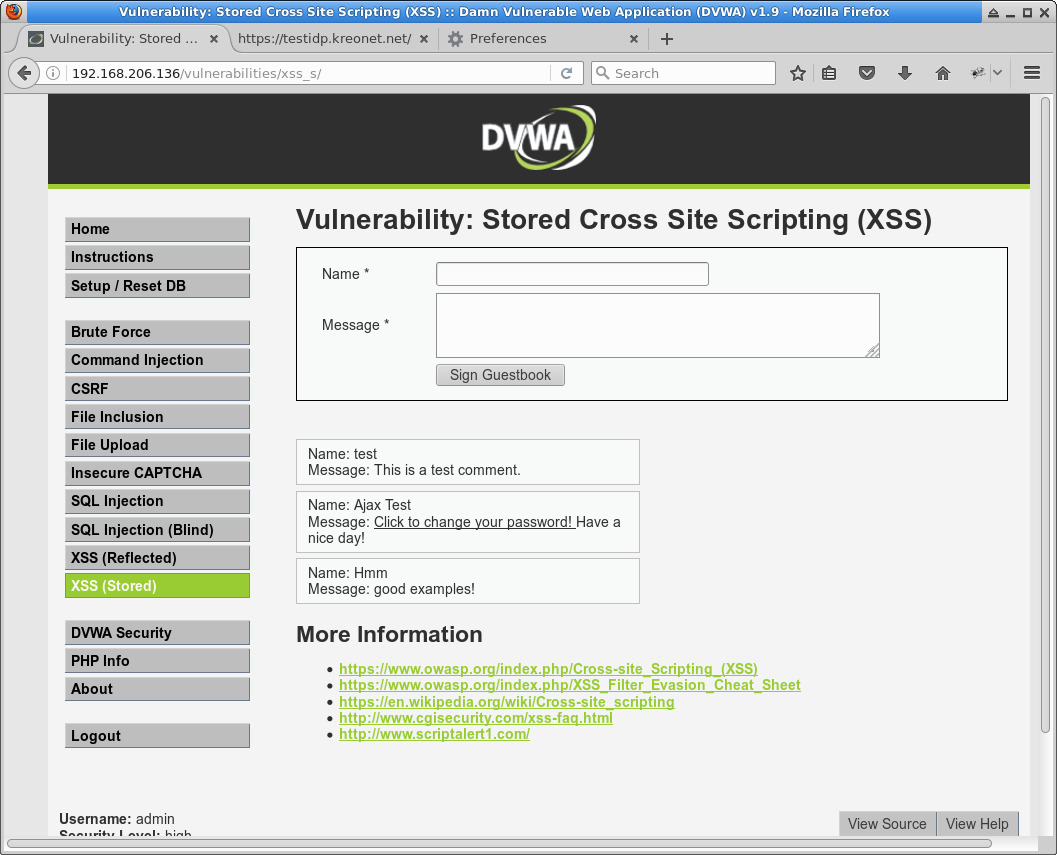This screenshot has height=855, width=1057.
Task: Close the Vulnerability: Stored tab
Action: click(214, 39)
